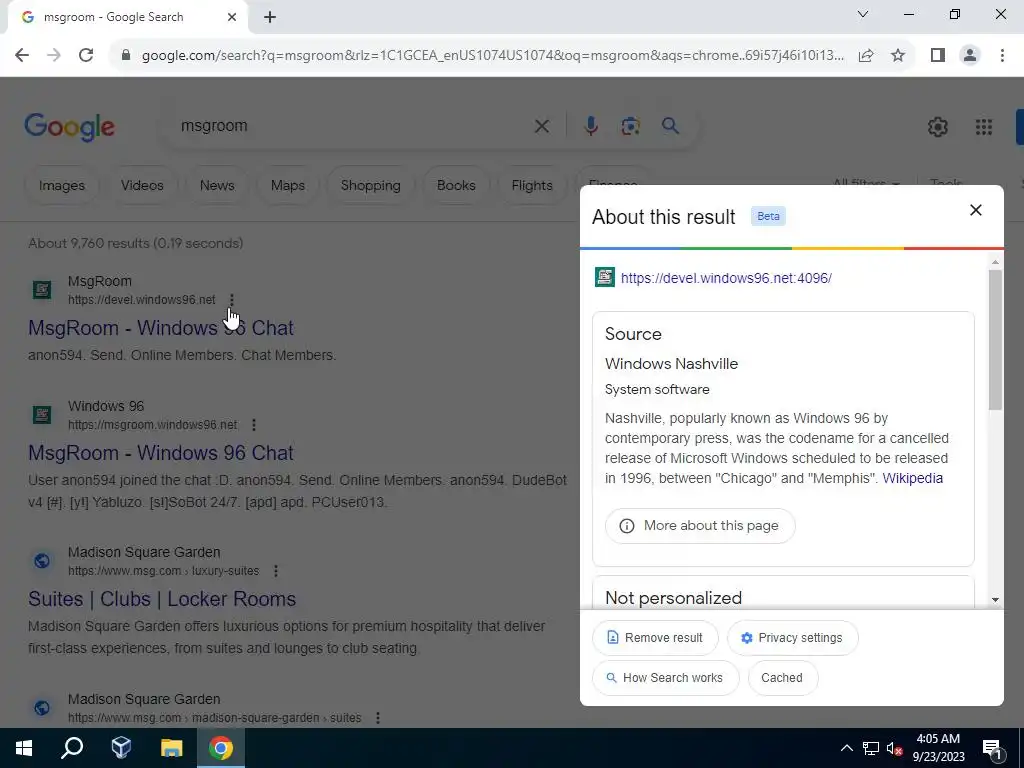Click the address bar URL
Viewport: 1024px width, 768px height.
click(x=492, y=56)
